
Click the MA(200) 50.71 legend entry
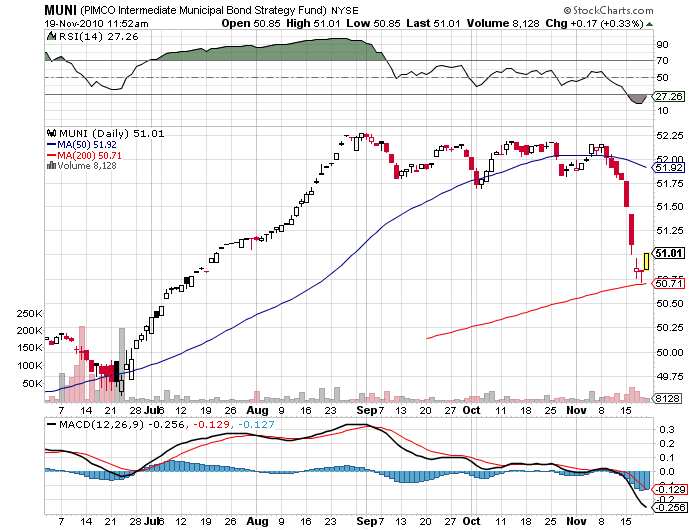click(x=84, y=155)
